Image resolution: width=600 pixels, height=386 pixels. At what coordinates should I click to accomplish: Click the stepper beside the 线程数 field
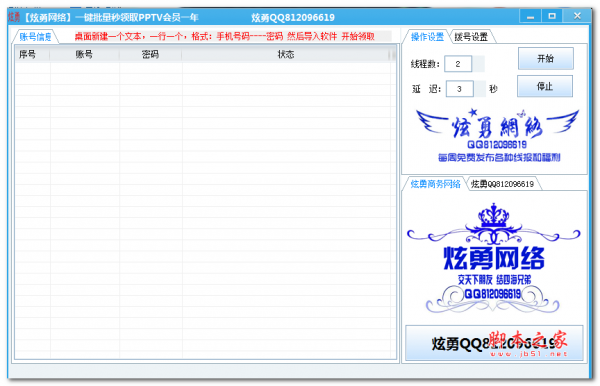click(x=478, y=64)
